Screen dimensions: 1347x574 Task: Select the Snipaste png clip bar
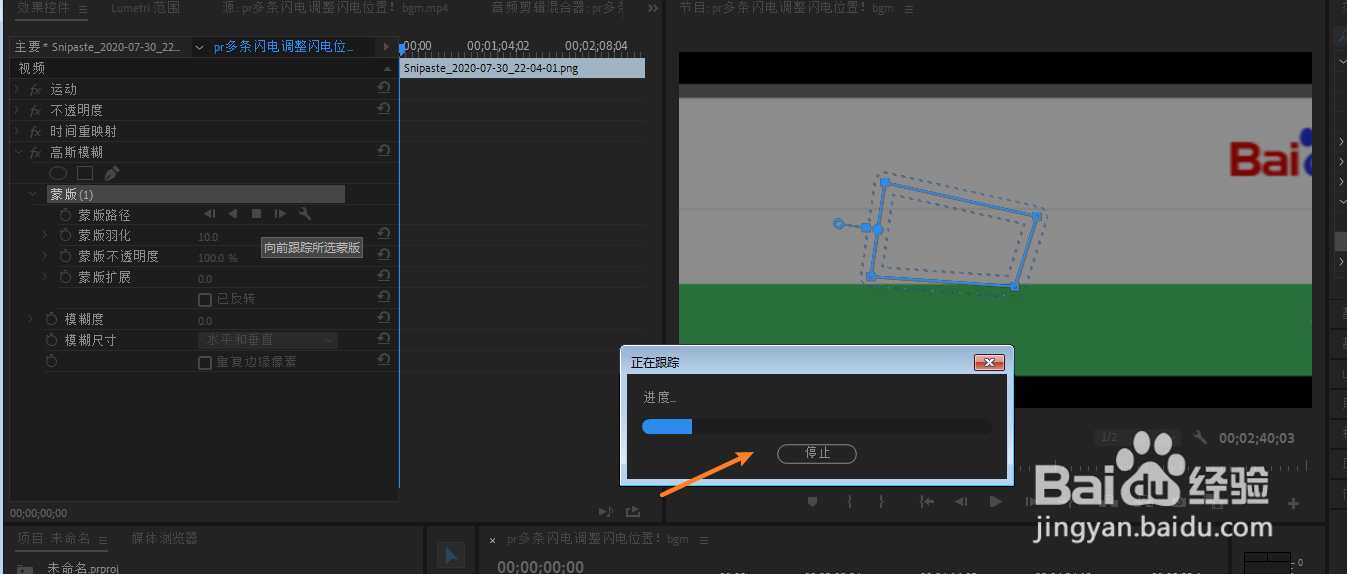[x=522, y=68]
